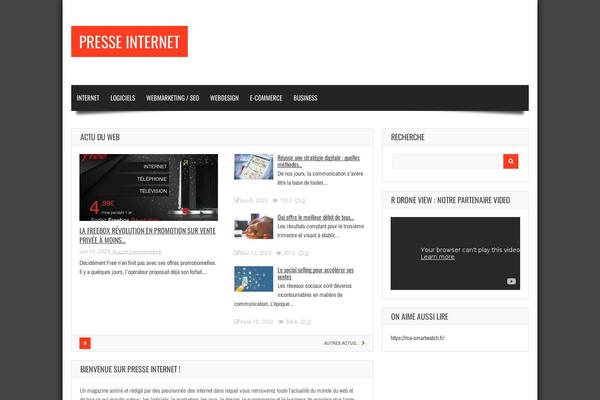Viewport: 600px width, 400px height.
Task: Click the 'Bienvenue sur Presse Internet !' heading
Action: tap(130, 369)
